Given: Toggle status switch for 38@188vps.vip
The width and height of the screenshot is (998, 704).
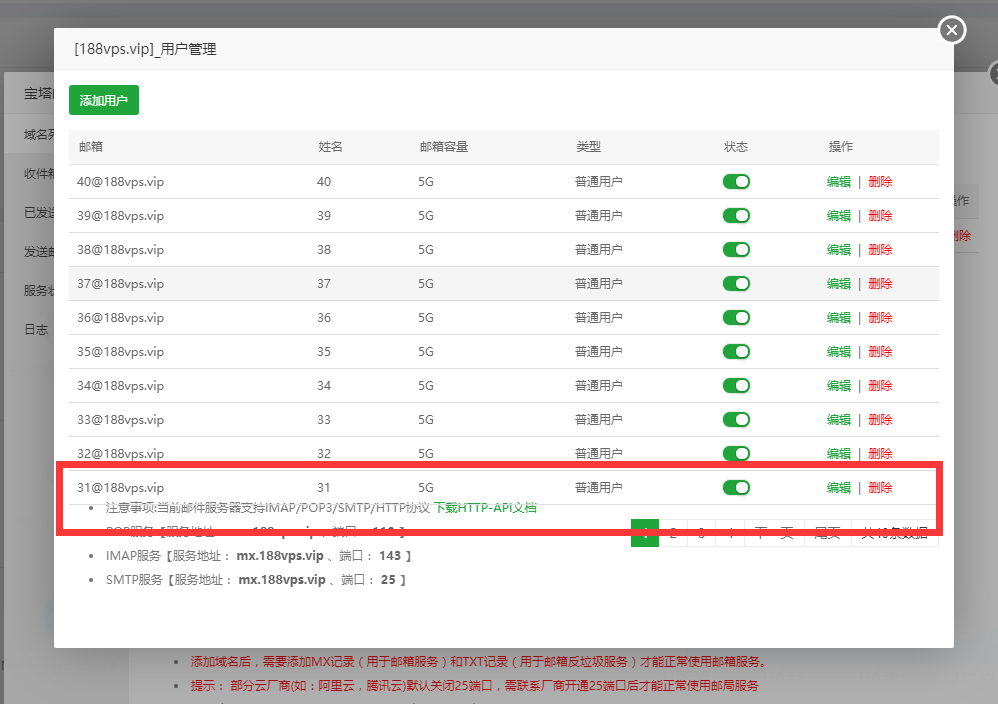Looking at the screenshot, I should pos(736,250).
